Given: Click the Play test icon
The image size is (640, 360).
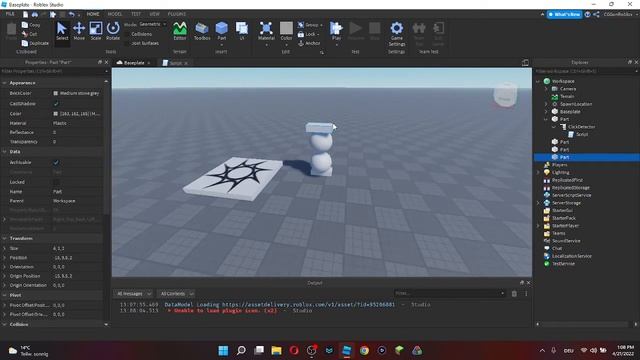Looking at the screenshot, I should point(336,29).
